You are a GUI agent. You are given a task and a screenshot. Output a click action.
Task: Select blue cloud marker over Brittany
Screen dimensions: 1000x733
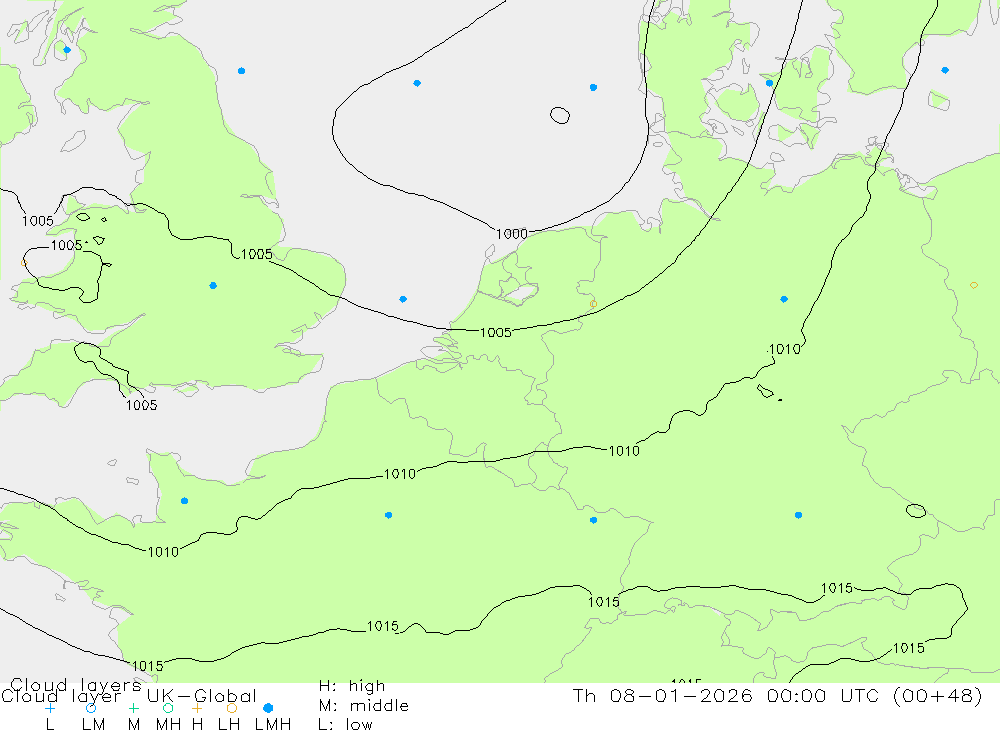[184, 501]
